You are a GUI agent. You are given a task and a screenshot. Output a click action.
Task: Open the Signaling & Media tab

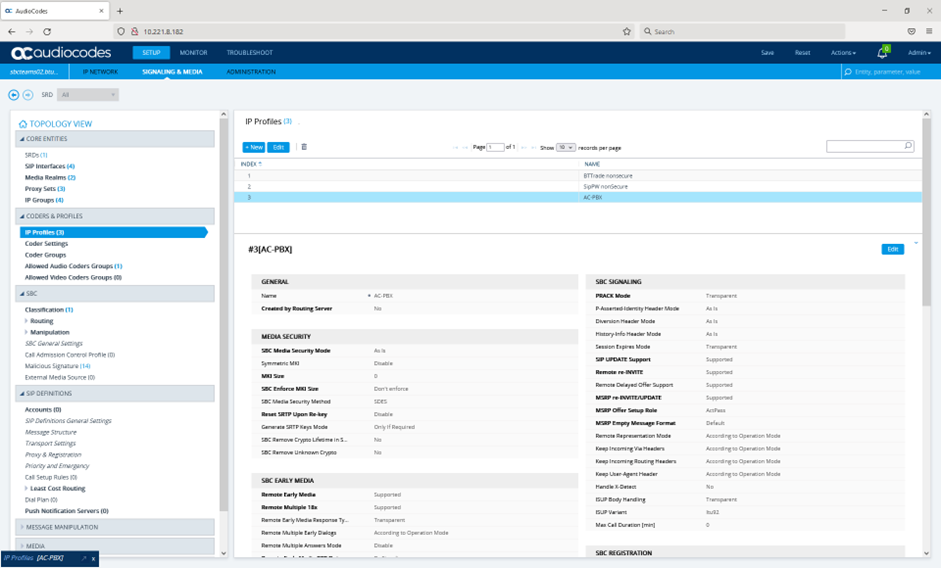(x=172, y=72)
